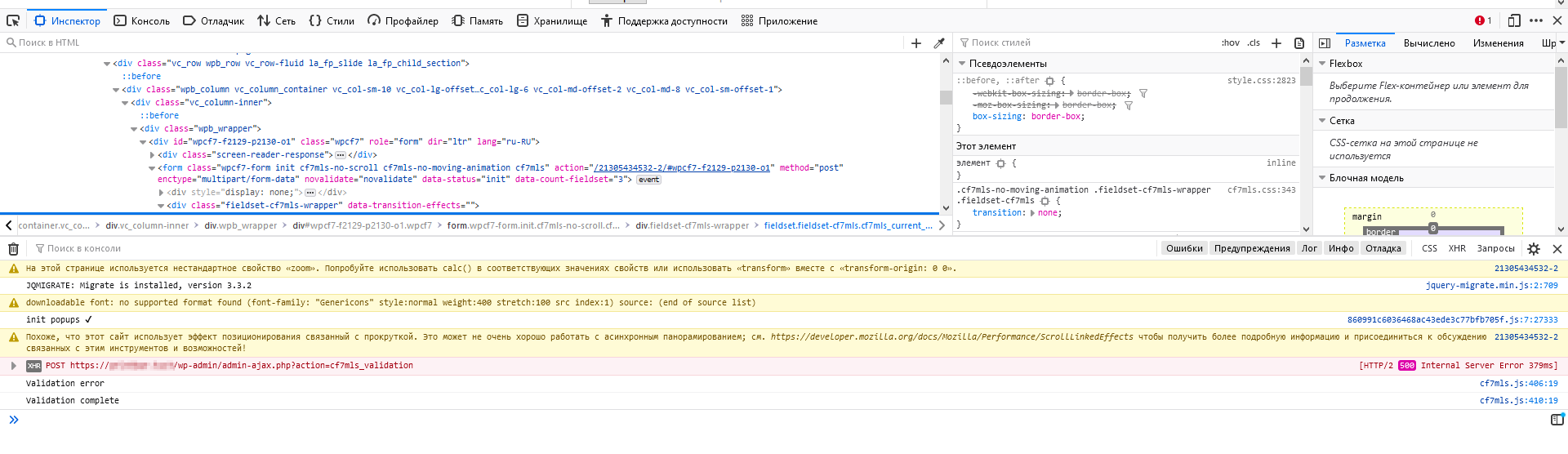The height and width of the screenshot is (454, 1568).
Task: Click markup panel scrollbar down arrow
Action: pos(946,208)
